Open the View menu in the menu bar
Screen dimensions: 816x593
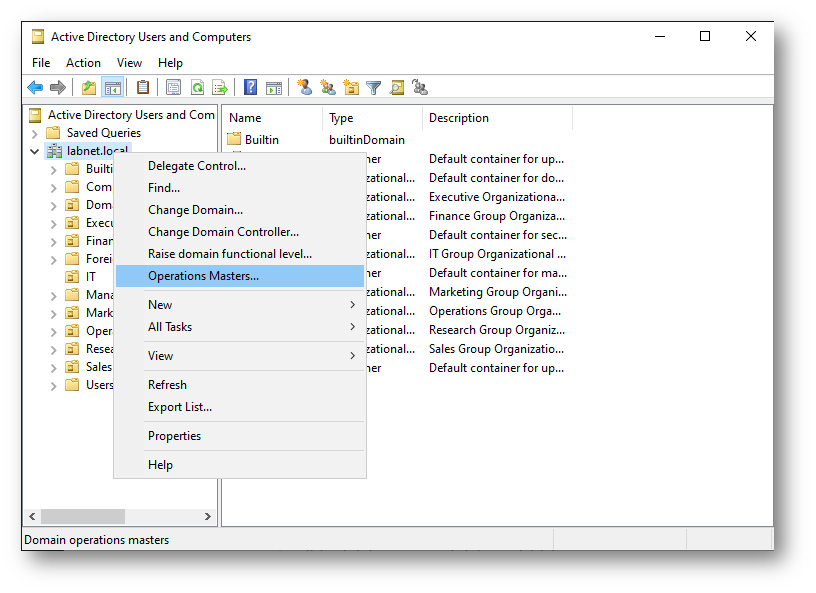point(129,63)
